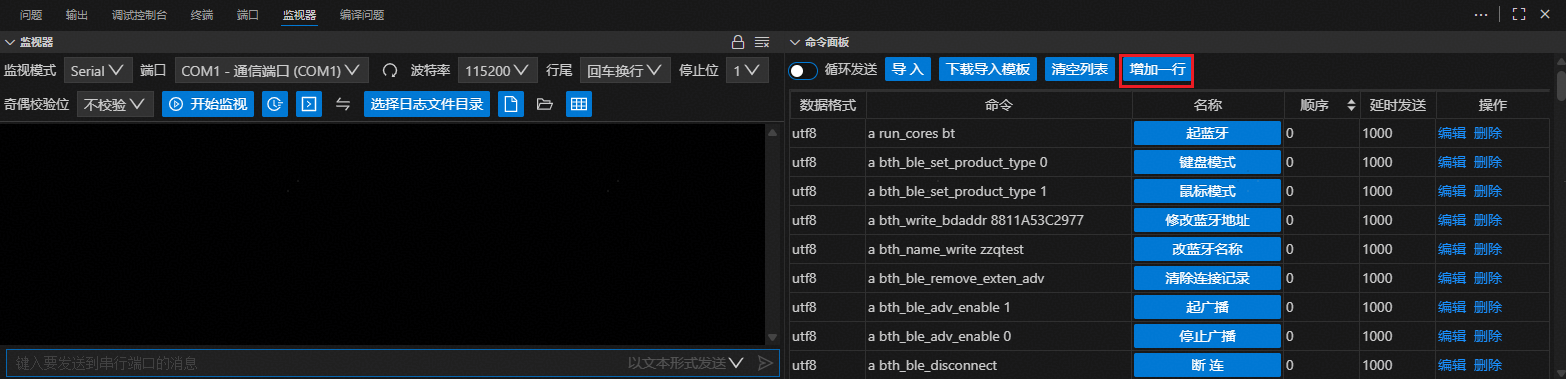
Task: Click the 延时发送 column header
Action: pyautogui.click(x=1397, y=105)
